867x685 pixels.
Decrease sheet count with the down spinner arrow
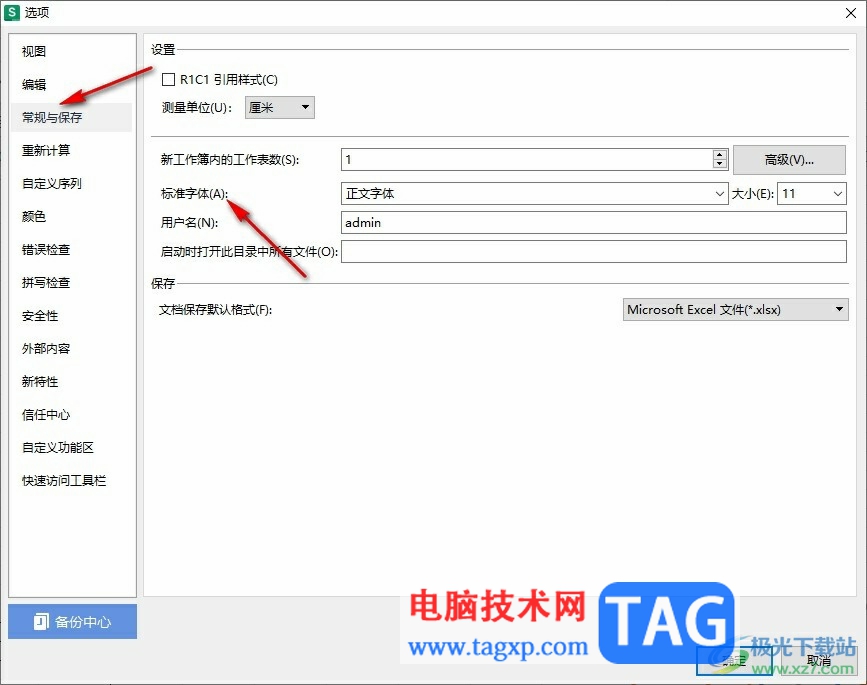(719, 164)
